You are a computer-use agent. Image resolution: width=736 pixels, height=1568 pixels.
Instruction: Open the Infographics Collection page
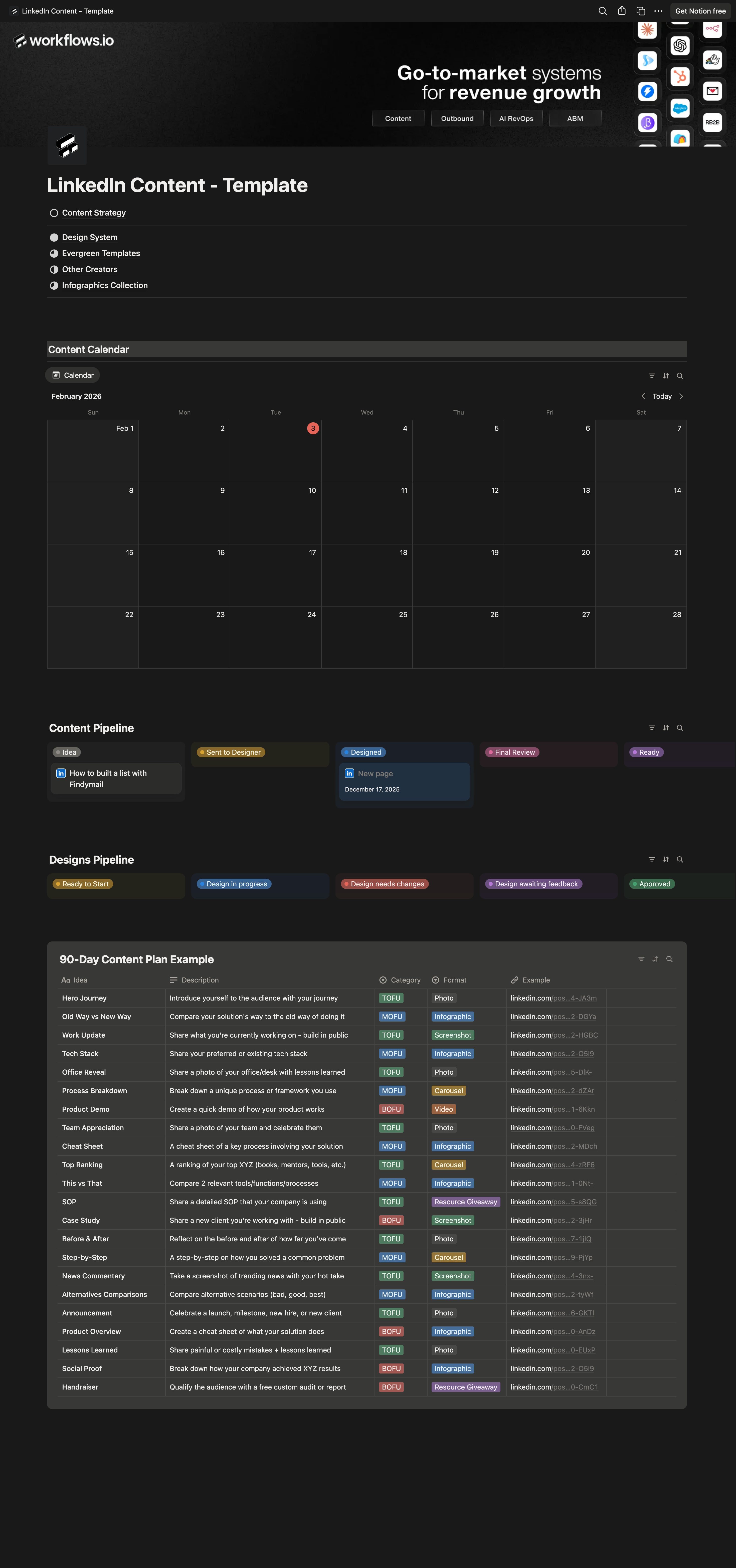click(x=105, y=285)
